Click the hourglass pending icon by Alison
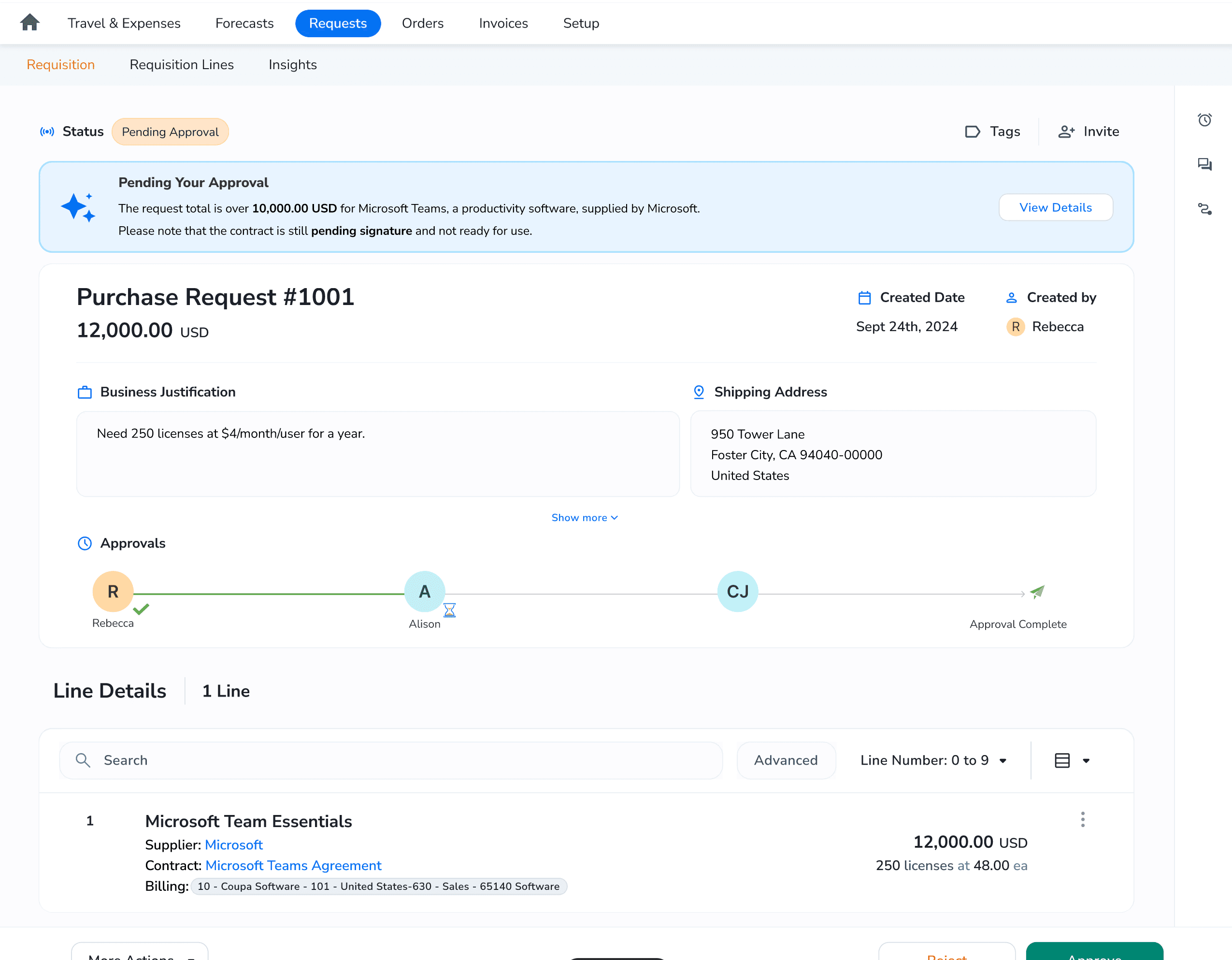 (450, 610)
